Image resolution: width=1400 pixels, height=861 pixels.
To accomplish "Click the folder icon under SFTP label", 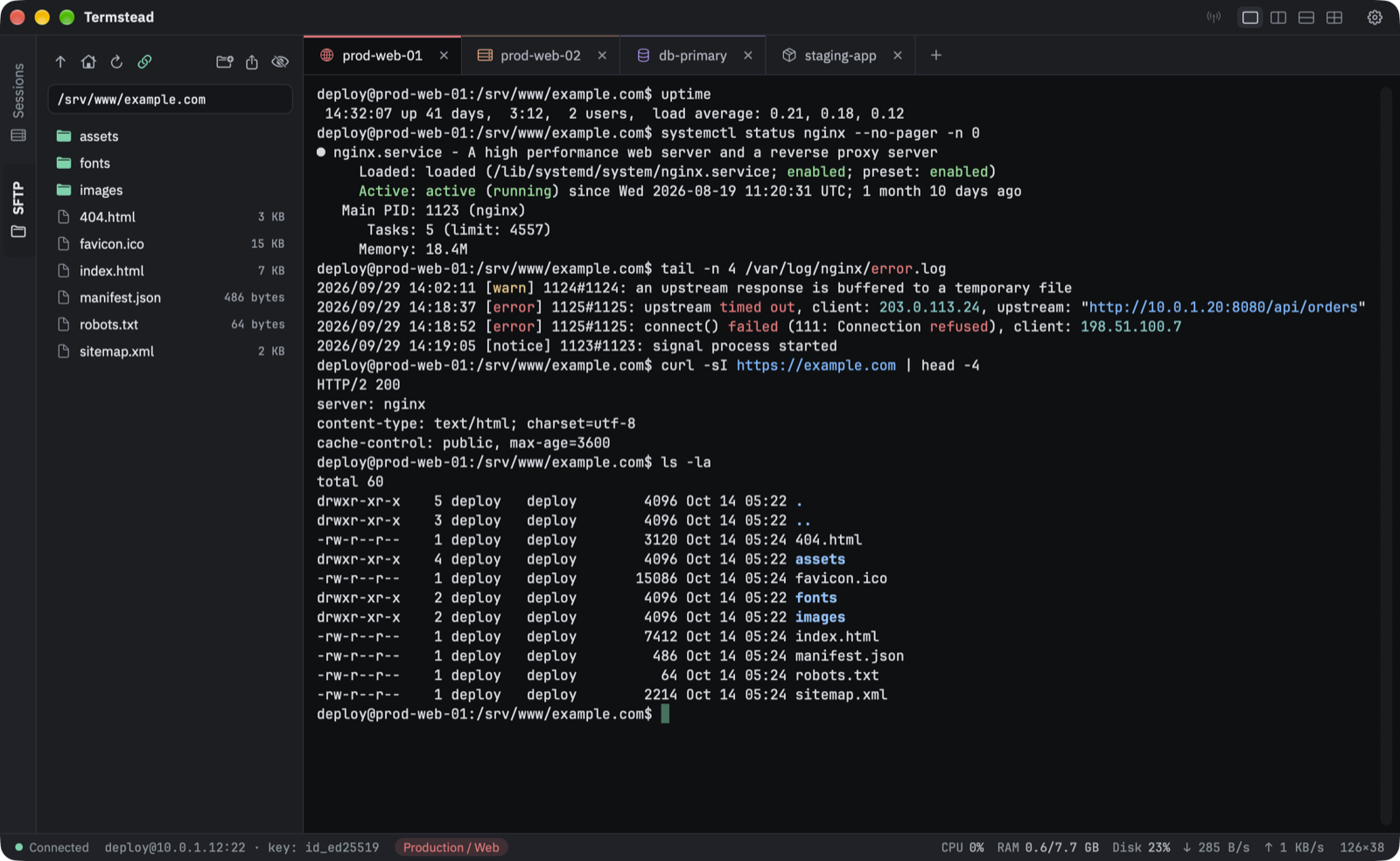I will (x=18, y=232).
